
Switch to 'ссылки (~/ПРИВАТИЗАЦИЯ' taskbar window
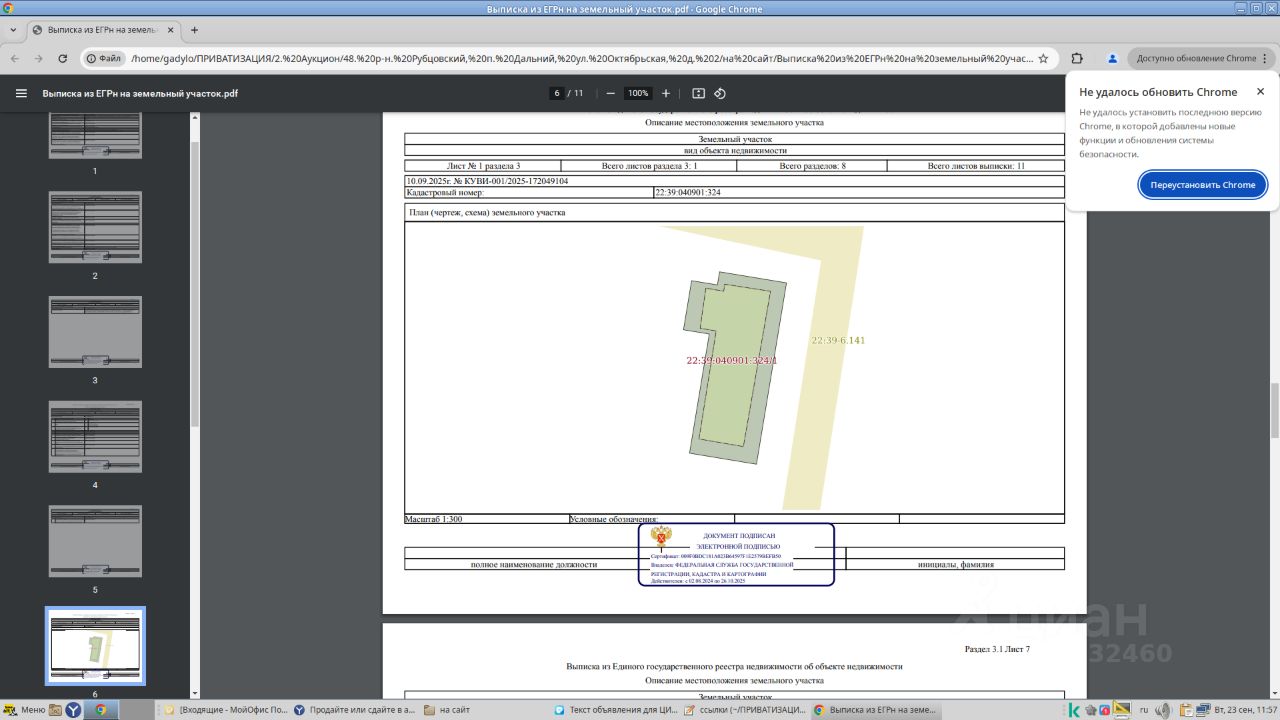745,710
